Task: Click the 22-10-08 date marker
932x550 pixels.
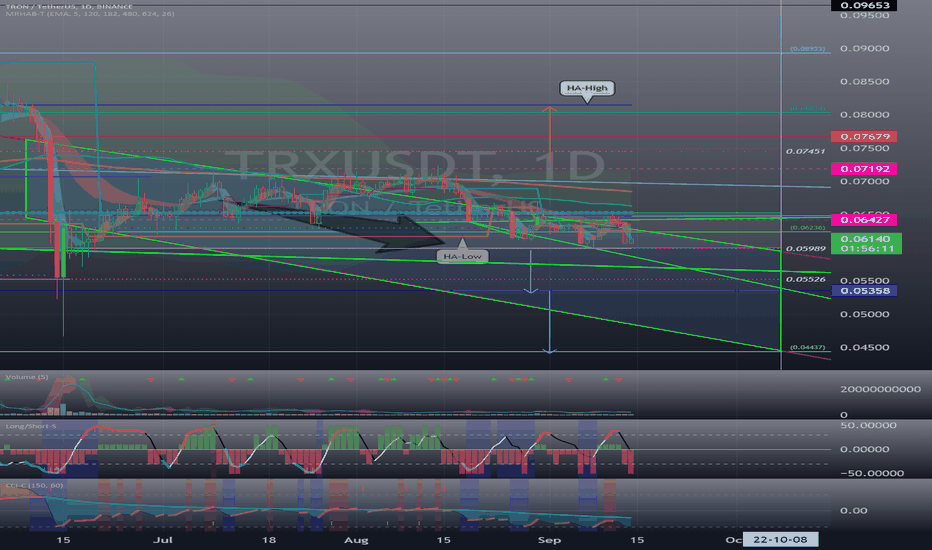Action: click(780, 540)
